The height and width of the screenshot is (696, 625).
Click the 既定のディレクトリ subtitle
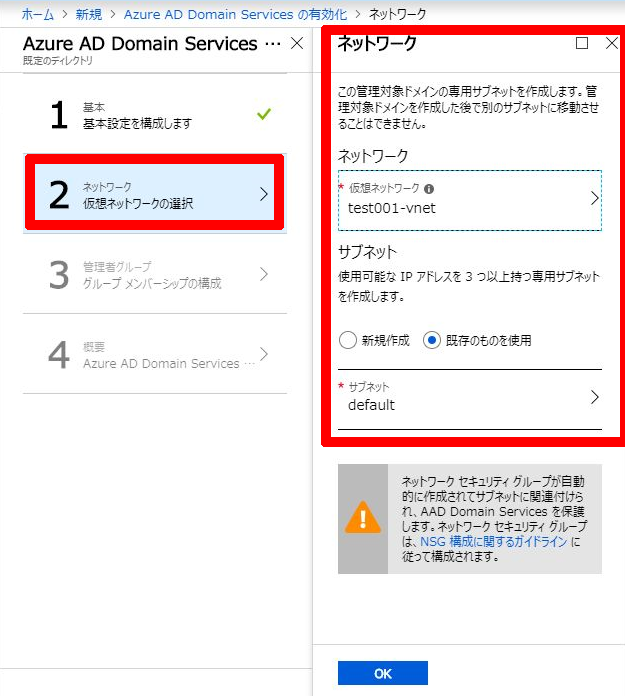pos(58,61)
